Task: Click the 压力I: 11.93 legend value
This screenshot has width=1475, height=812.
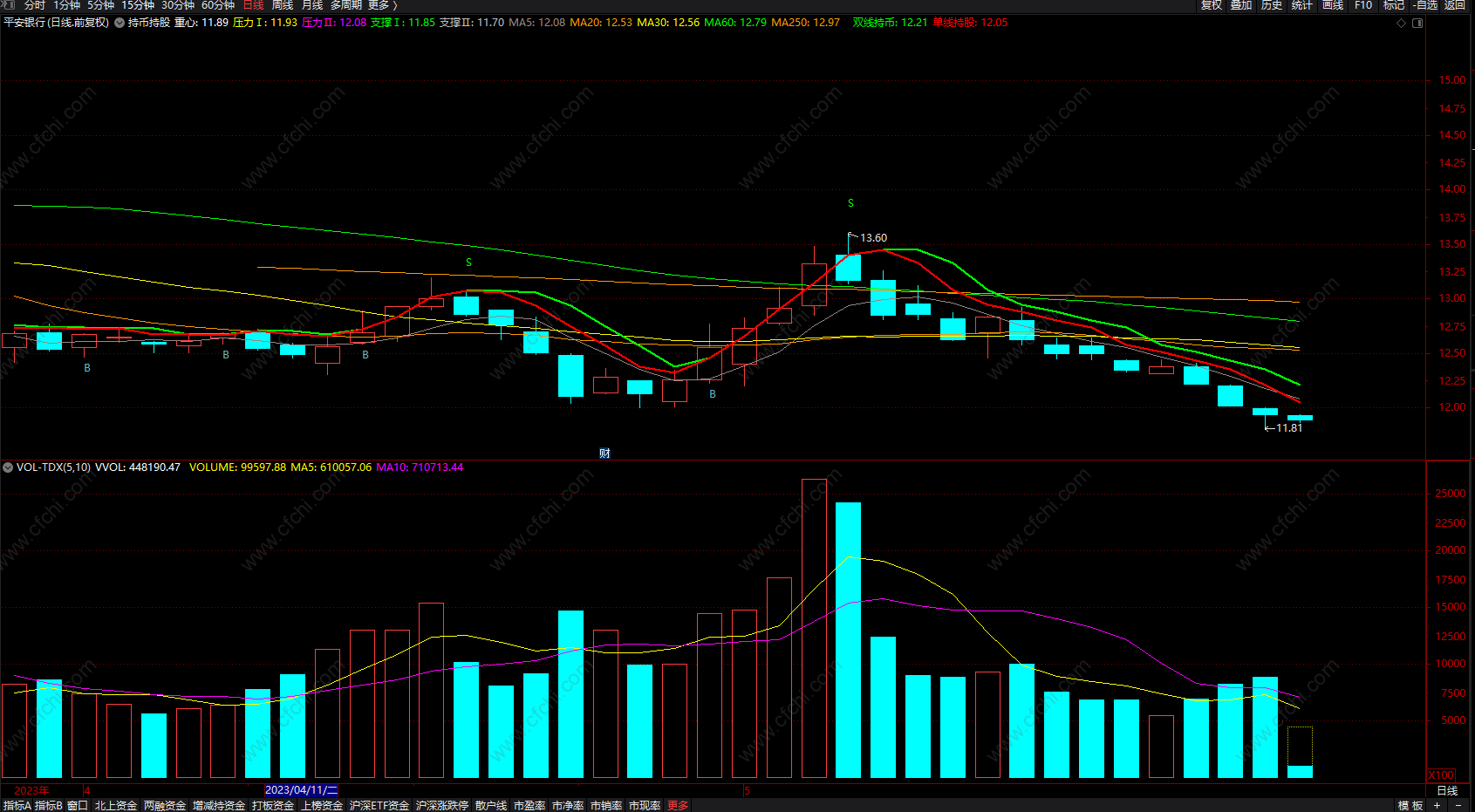Action: coord(265,23)
